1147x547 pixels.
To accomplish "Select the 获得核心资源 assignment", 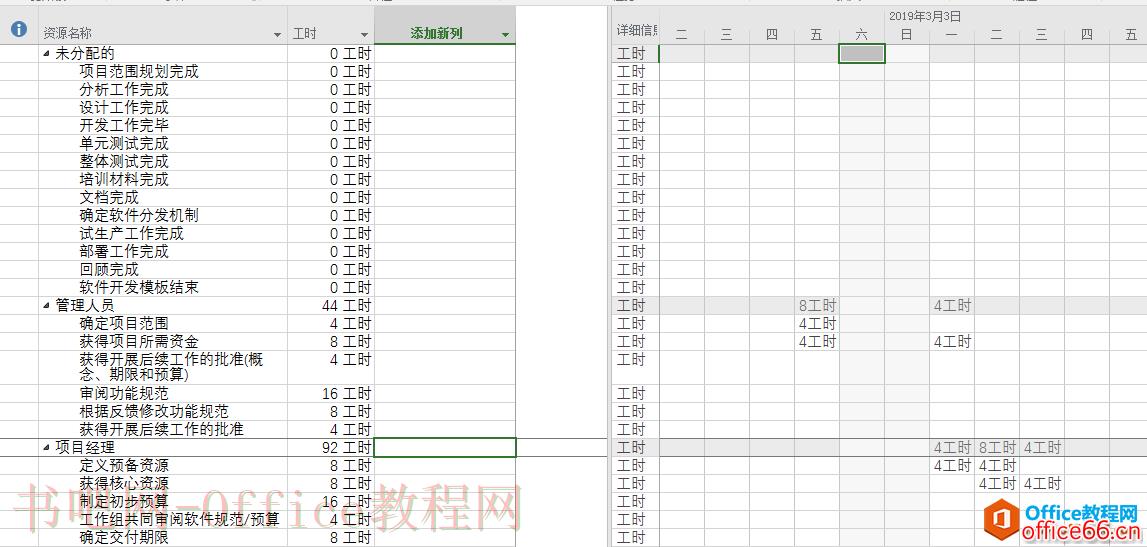I will click(124, 483).
